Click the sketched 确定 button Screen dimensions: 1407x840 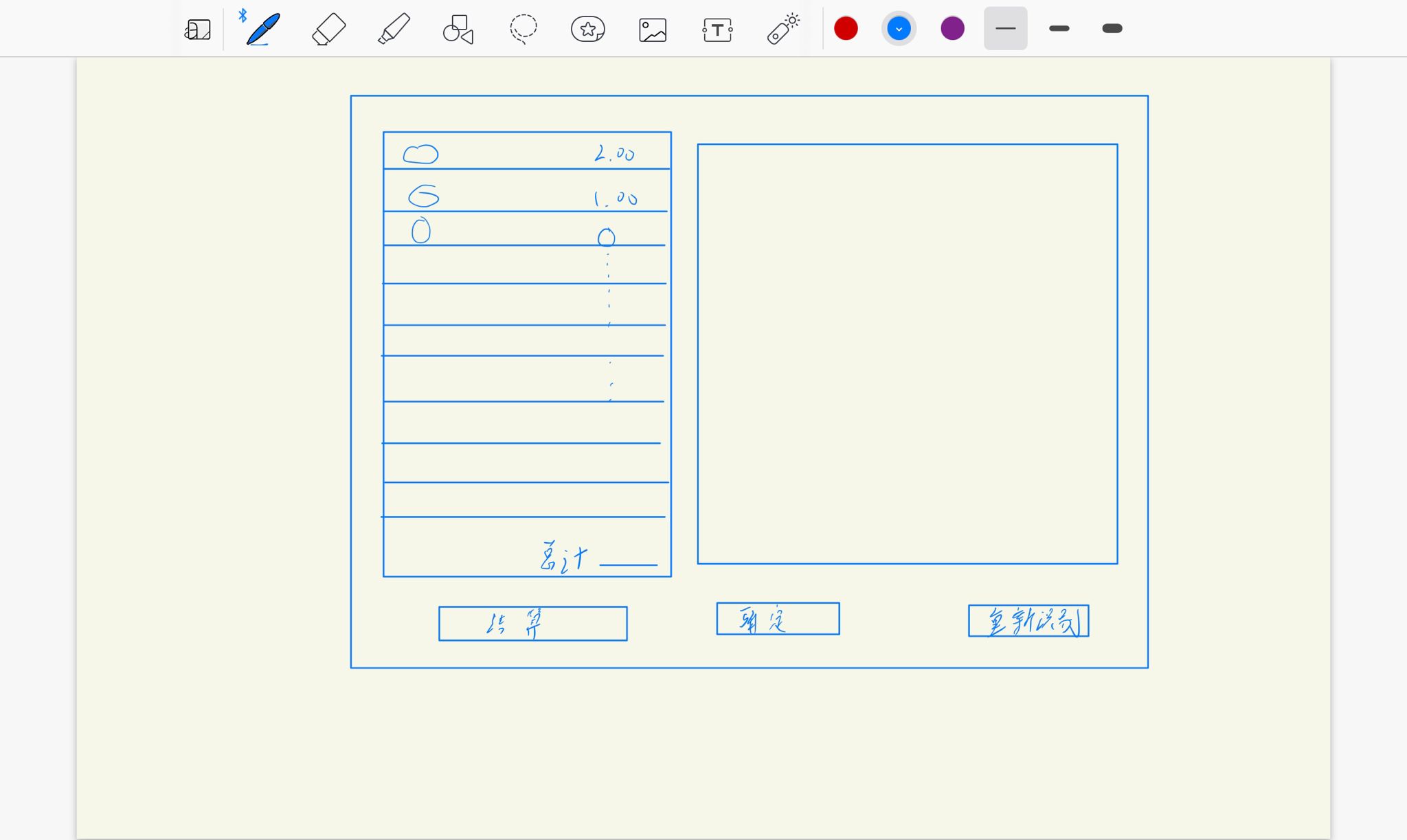[778, 618]
